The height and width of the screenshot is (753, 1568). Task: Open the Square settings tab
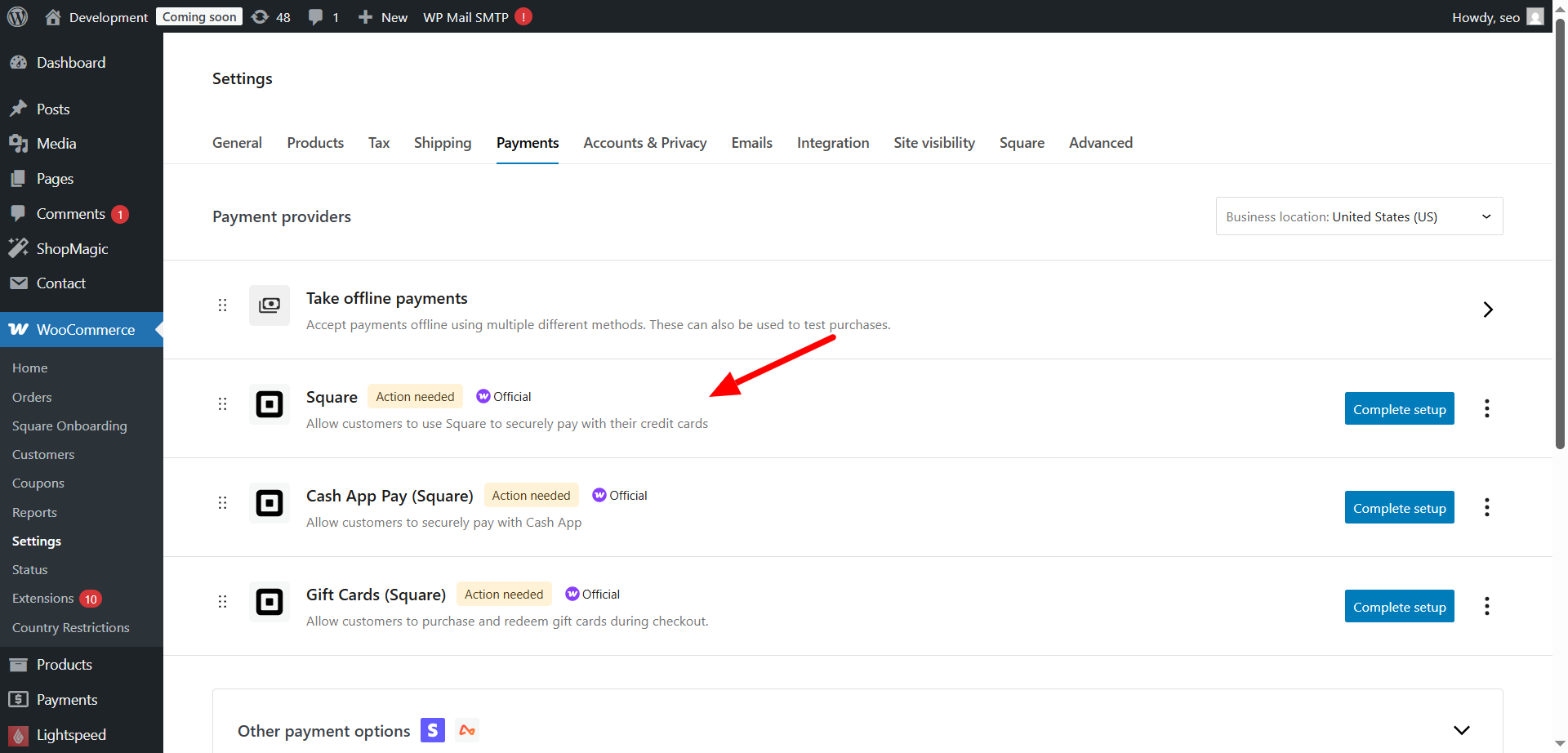[x=1022, y=143]
